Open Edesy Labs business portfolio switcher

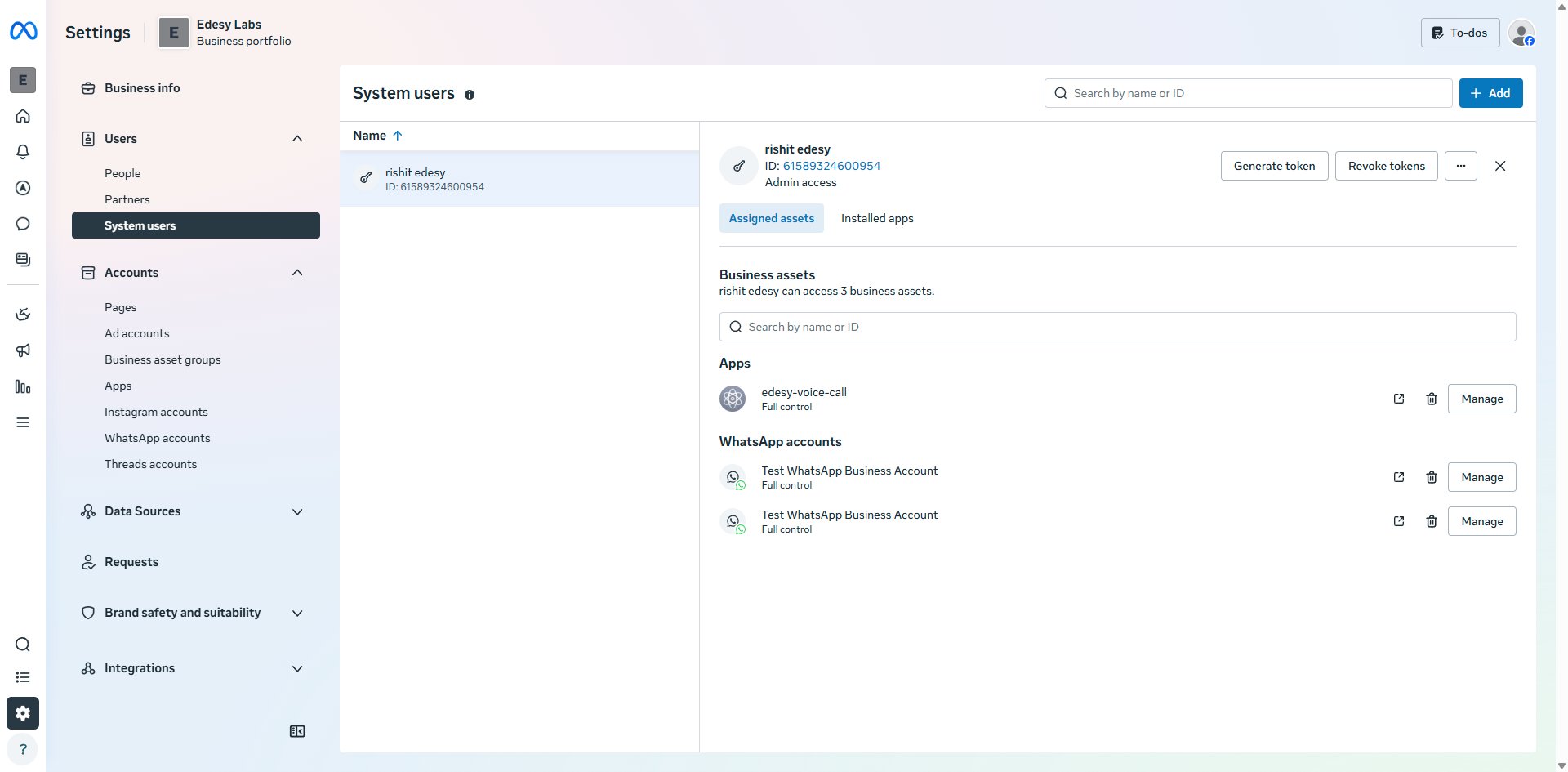coord(225,33)
